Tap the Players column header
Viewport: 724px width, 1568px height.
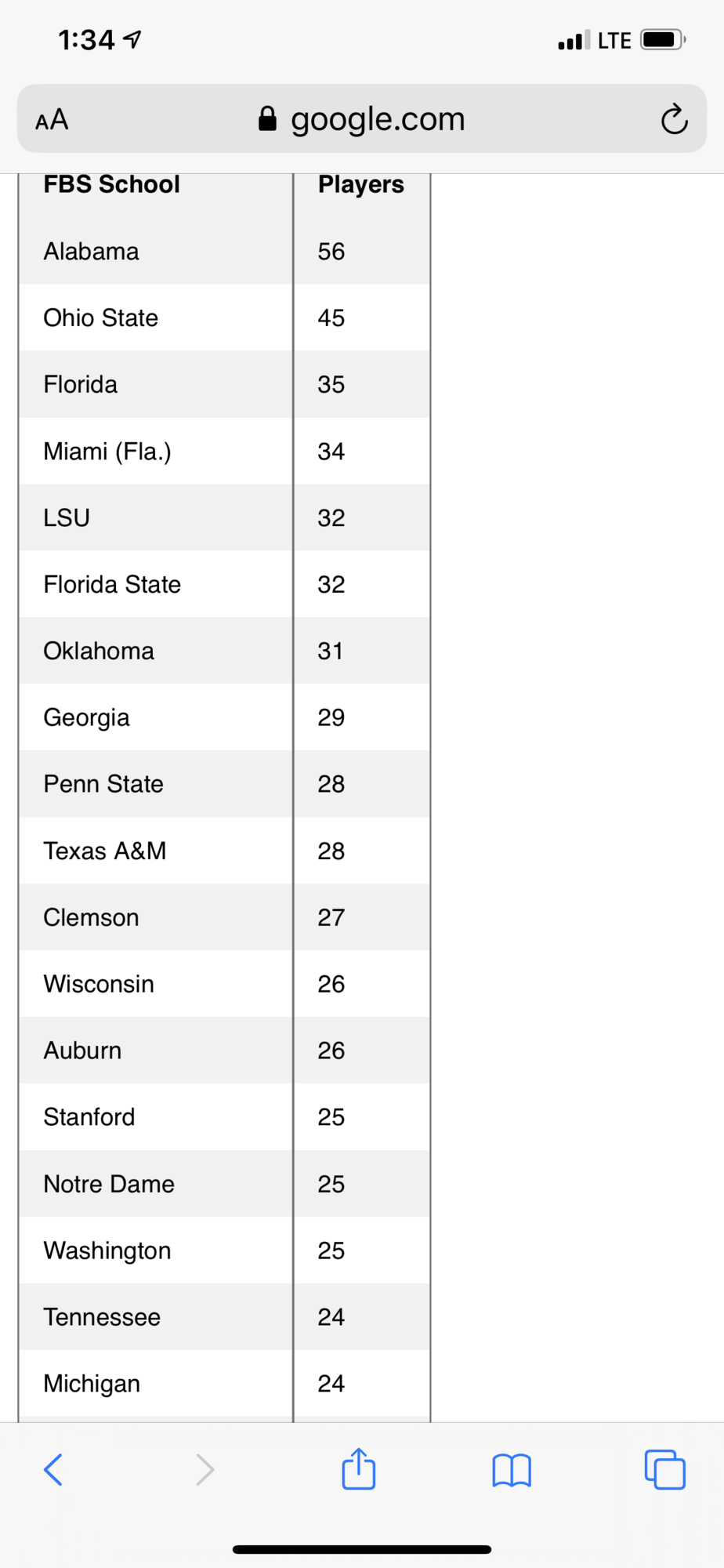pos(361,184)
